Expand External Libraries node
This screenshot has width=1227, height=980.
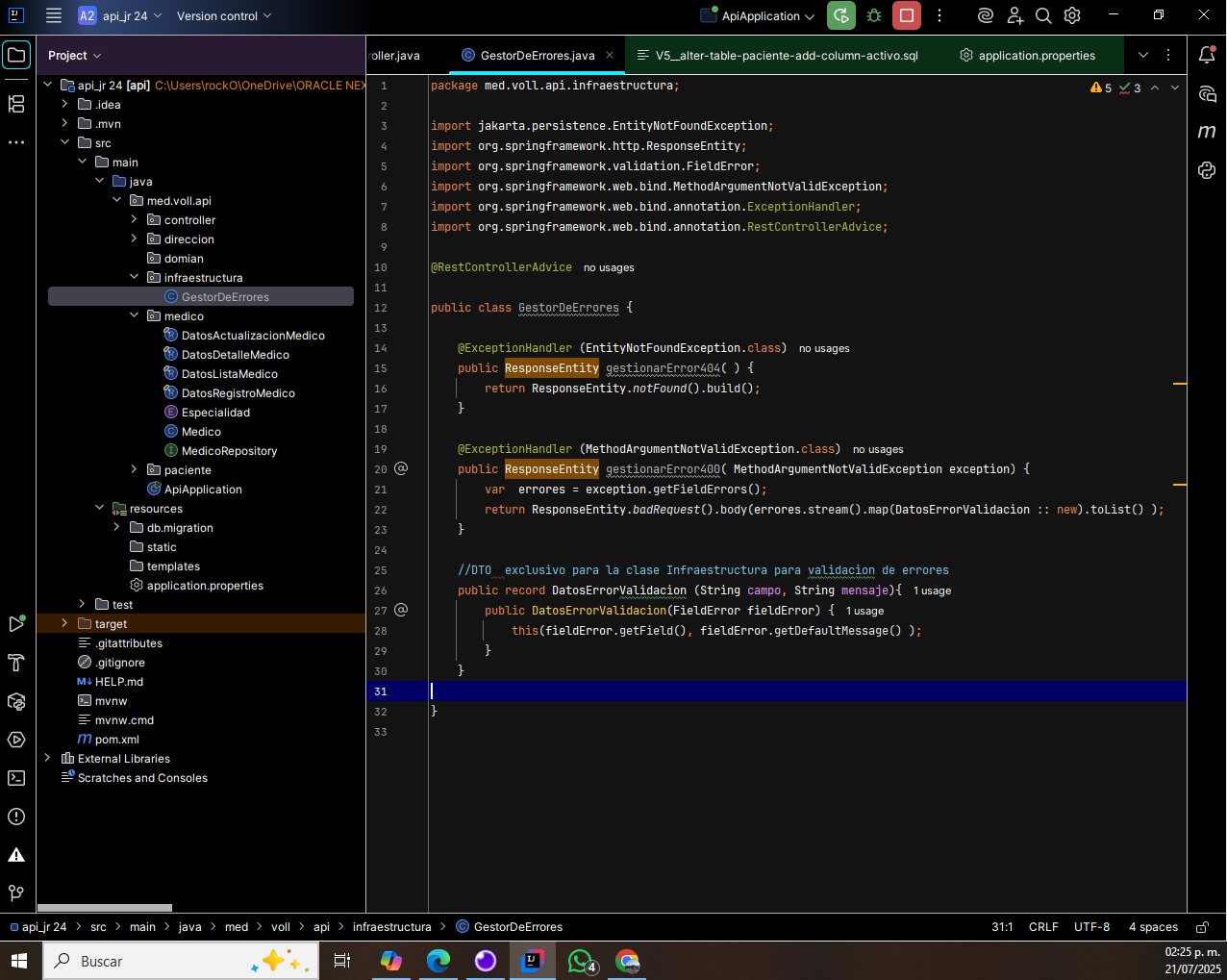(x=47, y=758)
